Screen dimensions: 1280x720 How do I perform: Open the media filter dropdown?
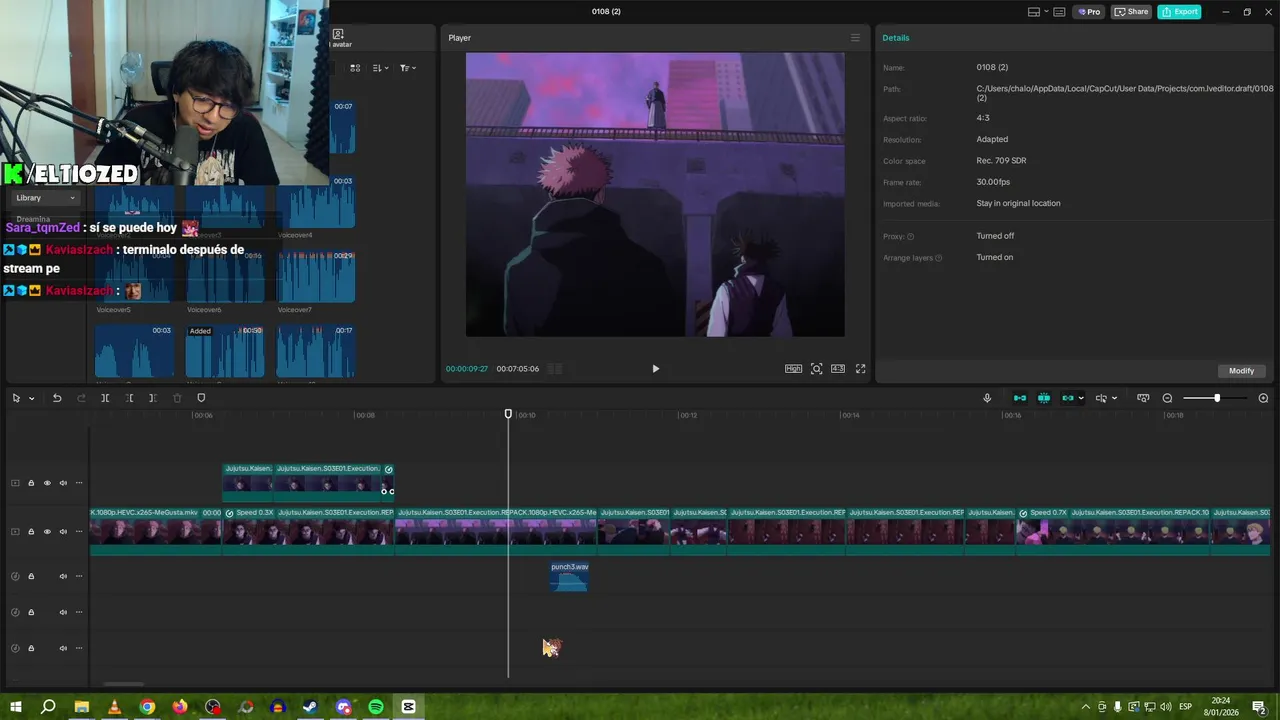pos(408,68)
